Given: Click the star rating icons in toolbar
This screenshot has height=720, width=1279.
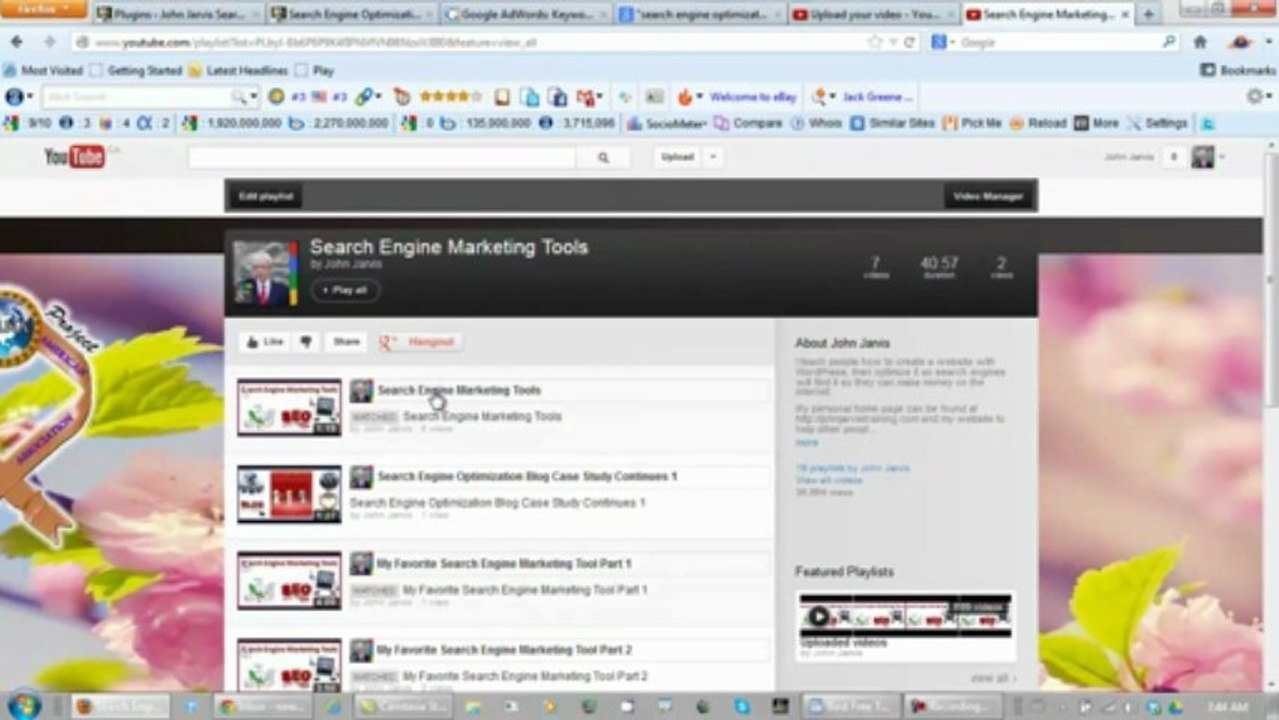Looking at the screenshot, I should click(x=450, y=97).
